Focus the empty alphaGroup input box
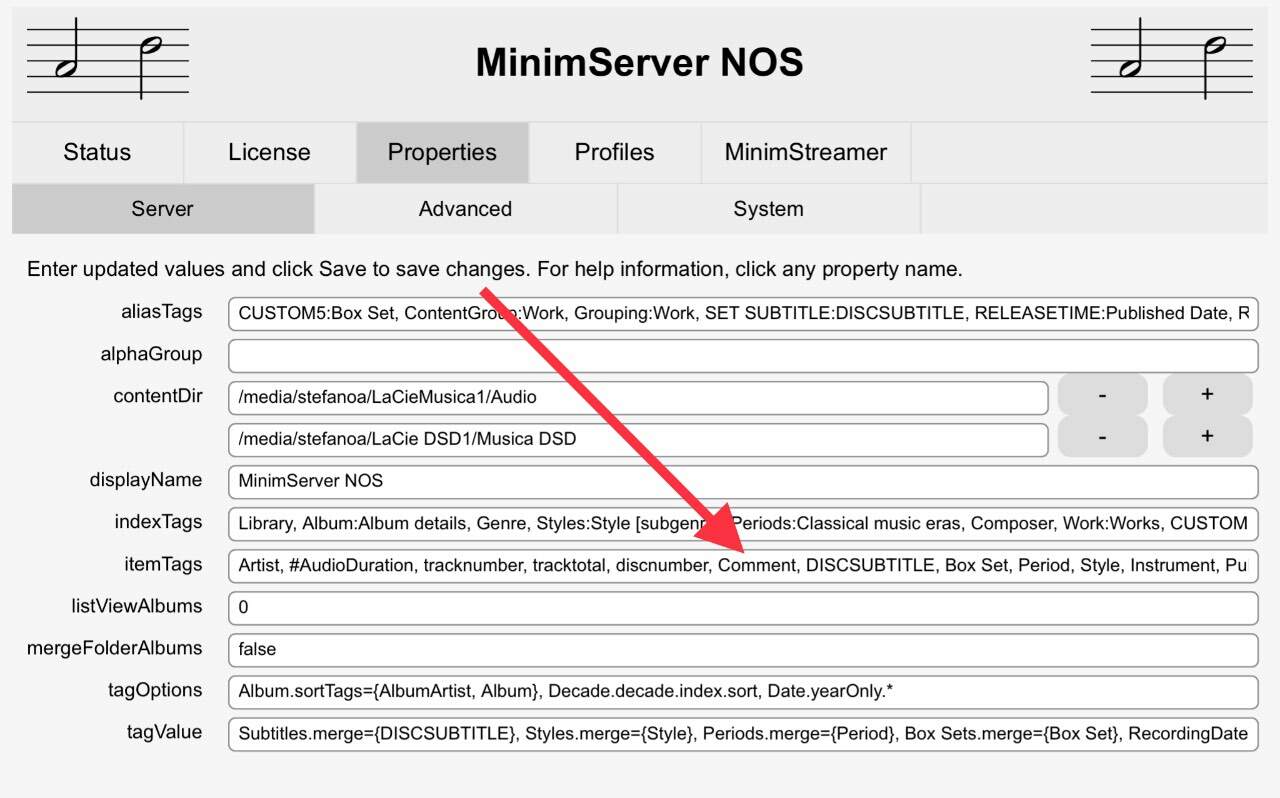 point(742,355)
